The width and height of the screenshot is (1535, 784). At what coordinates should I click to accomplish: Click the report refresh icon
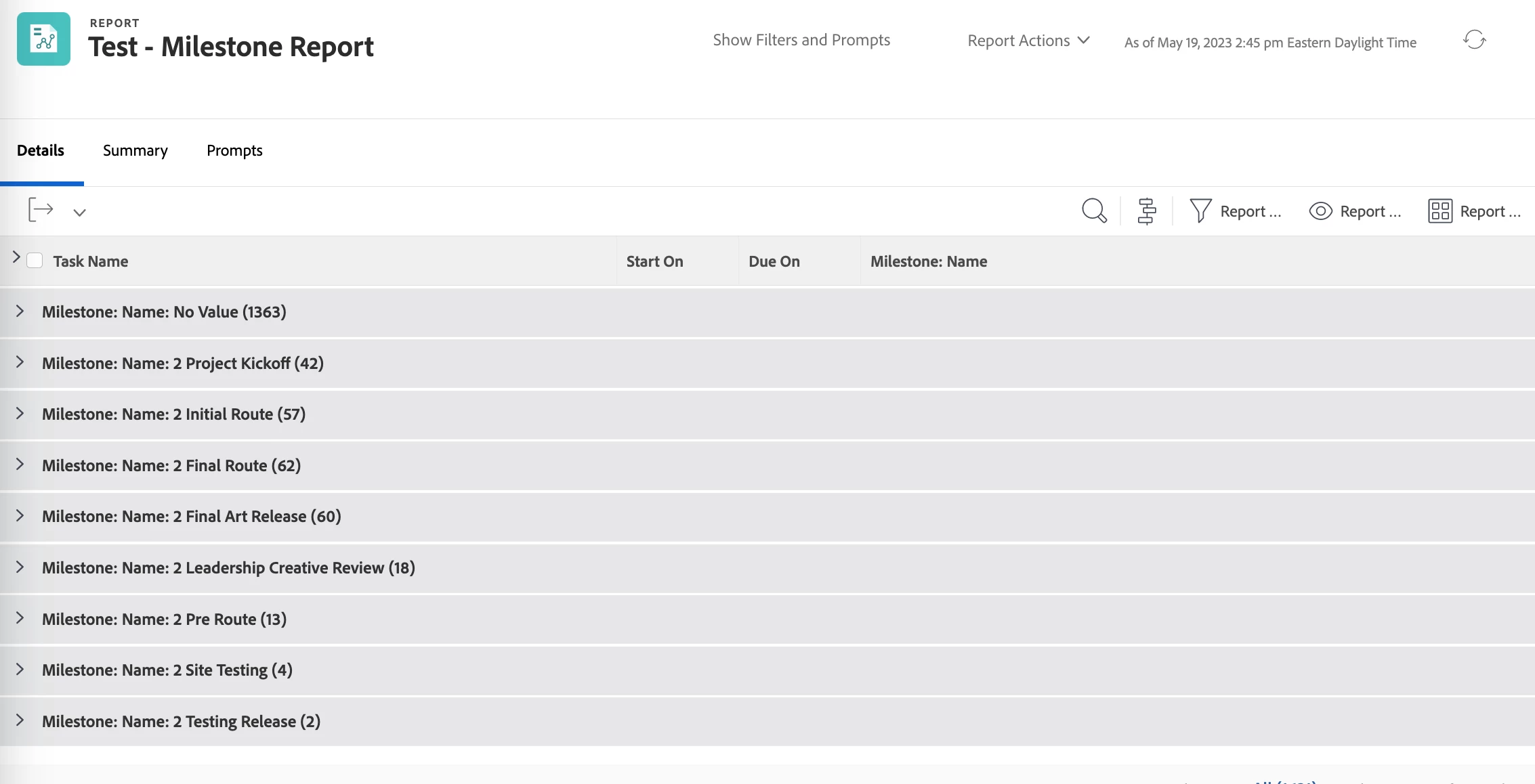tap(1474, 40)
